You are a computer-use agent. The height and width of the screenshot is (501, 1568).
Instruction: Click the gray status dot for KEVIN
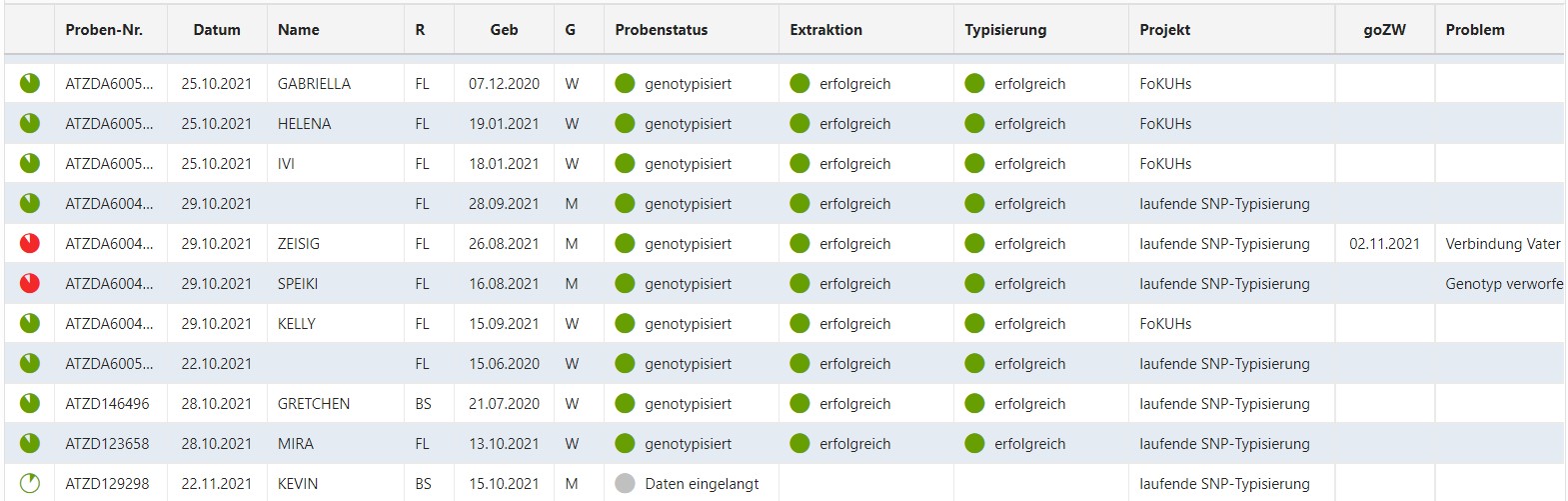click(x=625, y=484)
